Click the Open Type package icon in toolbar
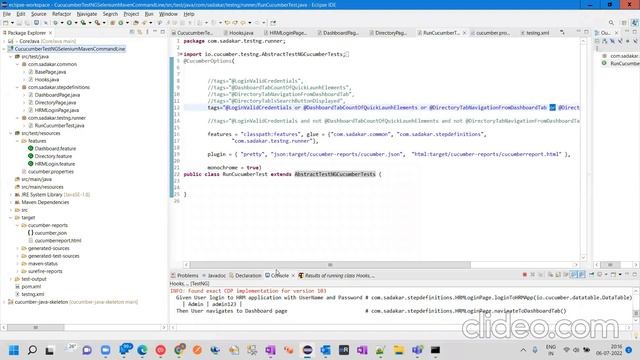640x360 pixels. 136,23
